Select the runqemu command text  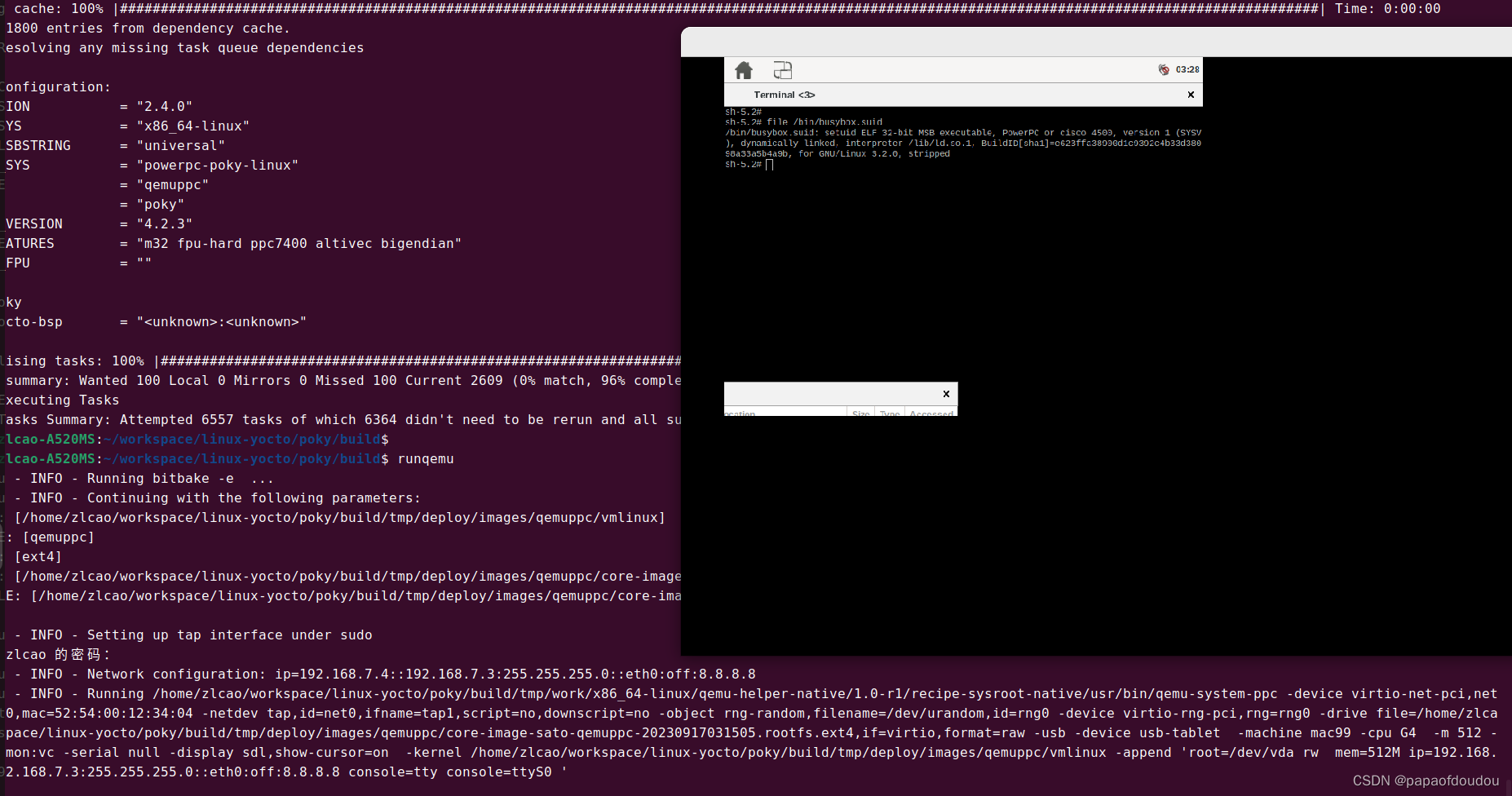(x=425, y=458)
